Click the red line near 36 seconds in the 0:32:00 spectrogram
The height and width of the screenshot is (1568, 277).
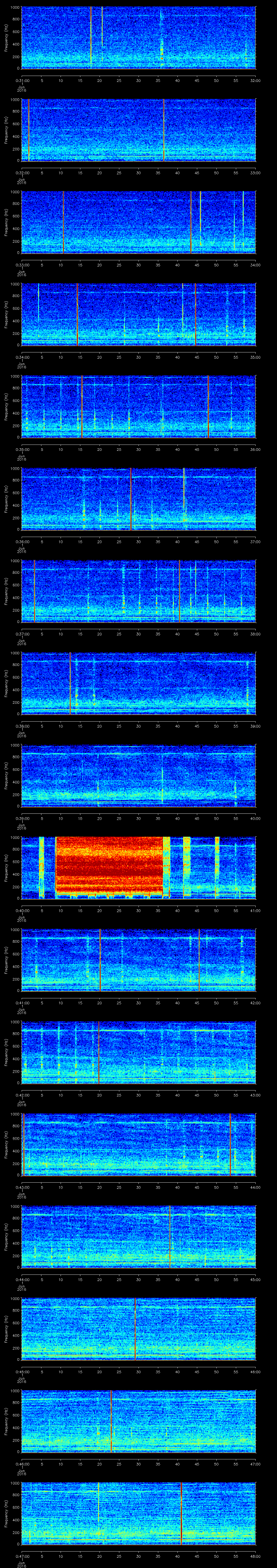tap(164, 130)
